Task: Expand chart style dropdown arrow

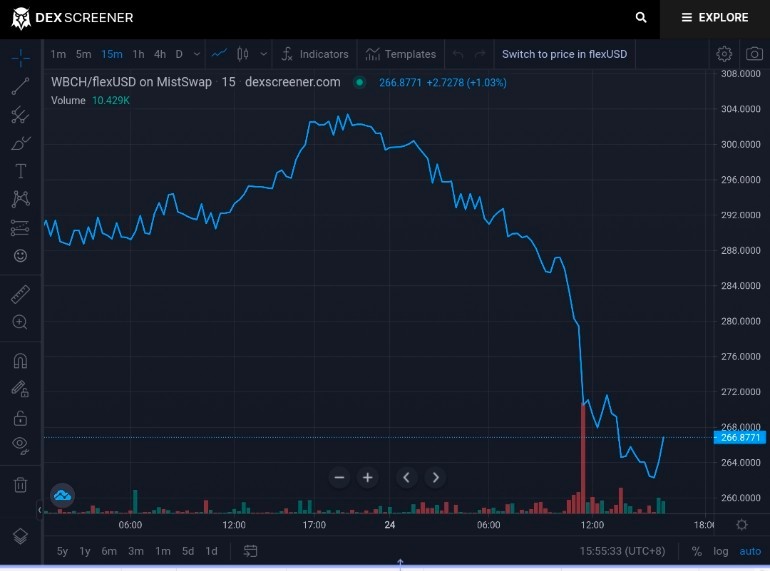Action: pos(263,54)
